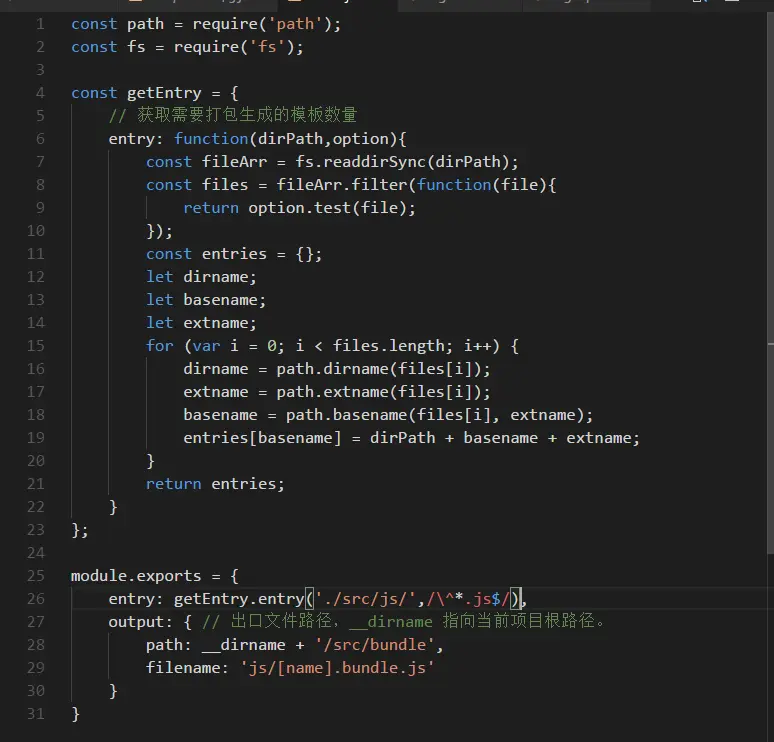Click files.length in the for loop
Image resolution: width=774 pixels, height=742 pixels.
(x=388, y=346)
